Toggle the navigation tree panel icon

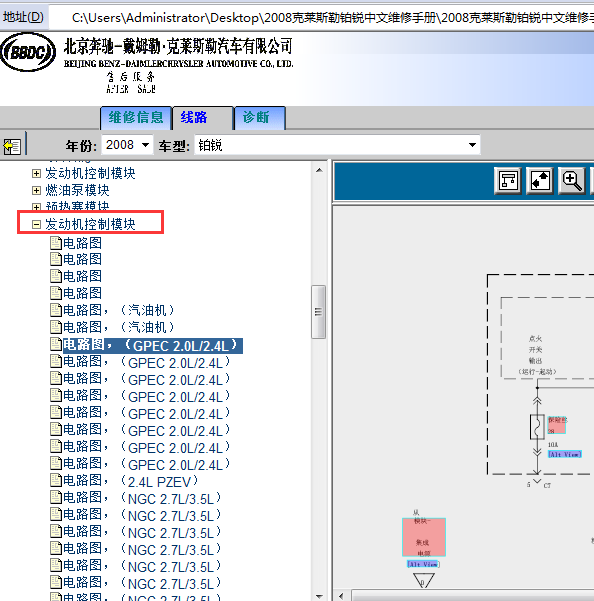tap(12, 146)
